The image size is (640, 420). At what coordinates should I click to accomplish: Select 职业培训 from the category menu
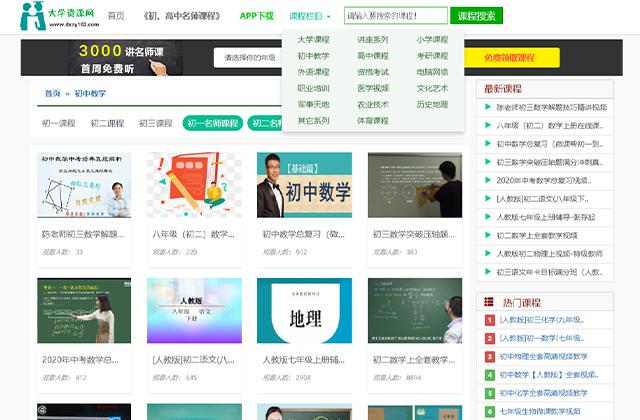pyautogui.click(x=313, y=88)
